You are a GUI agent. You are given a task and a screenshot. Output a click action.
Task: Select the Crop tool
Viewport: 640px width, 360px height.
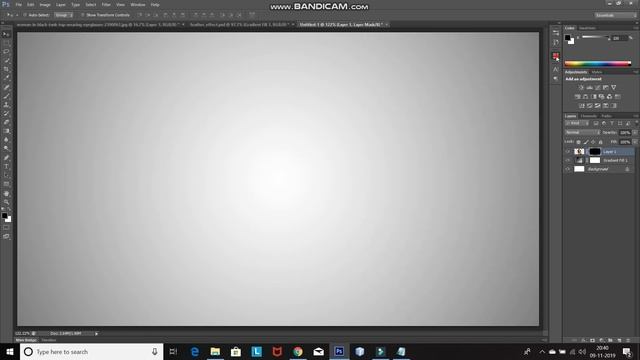click(6, 69)
